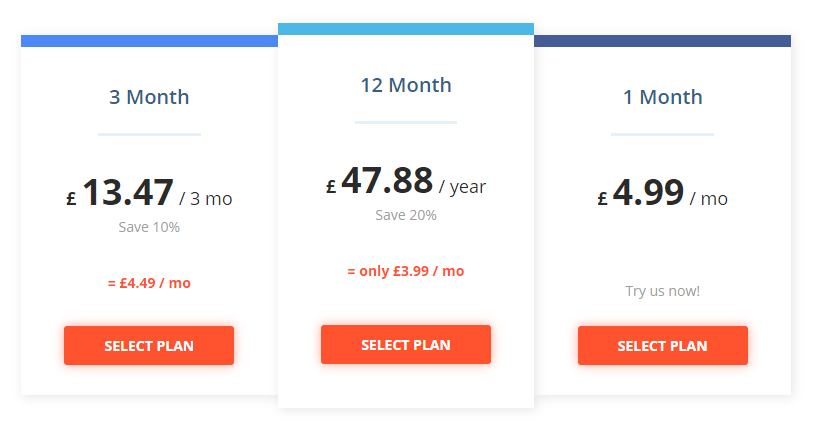813x430 pixels.
Task: Click Select Plan under 3 Month
Action: (149, 345)
